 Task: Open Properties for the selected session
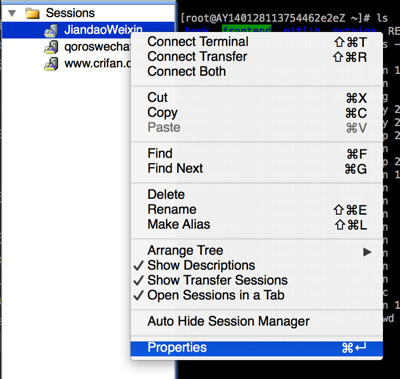click(x=257, y=348)
